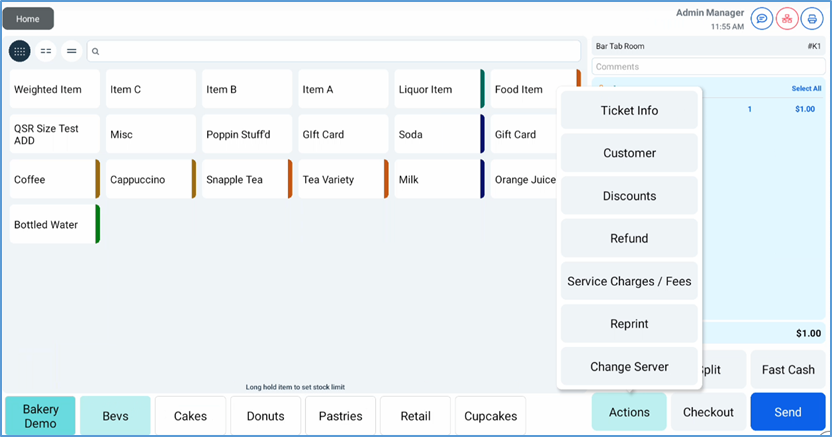
Task: Click the search magnifier icon
Action: 96,51
